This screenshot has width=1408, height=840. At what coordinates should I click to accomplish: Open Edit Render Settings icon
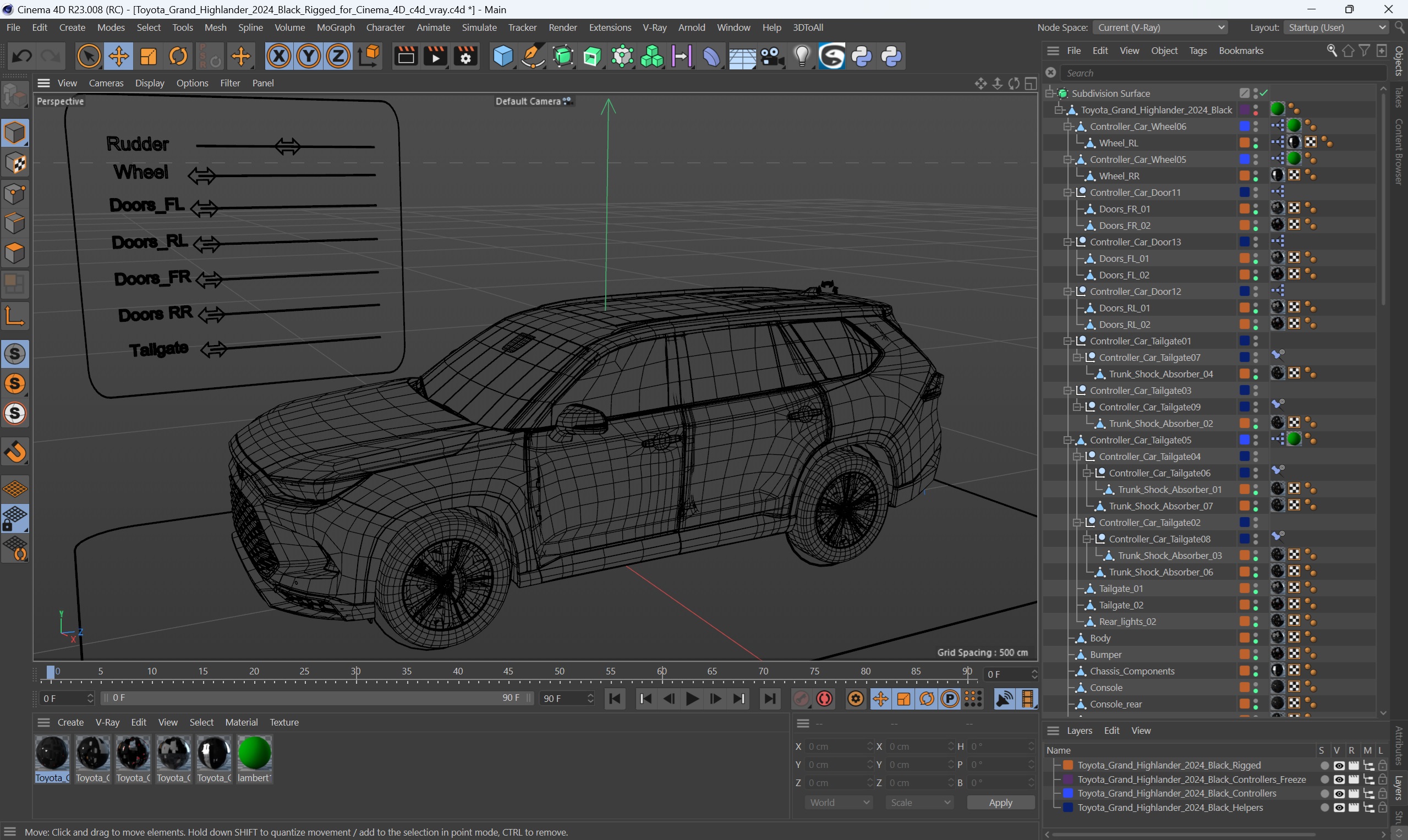pos(465,56)
